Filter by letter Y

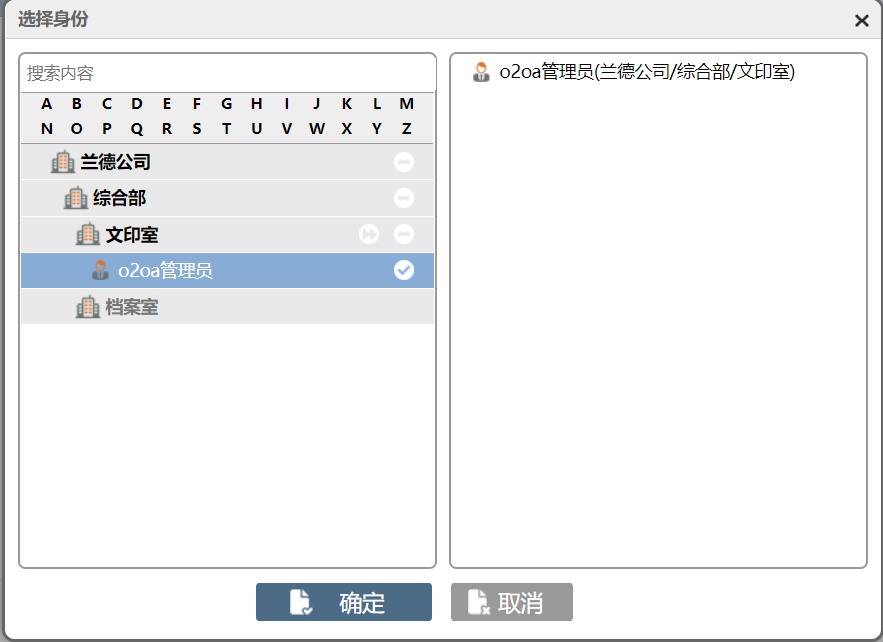point(377,129)
